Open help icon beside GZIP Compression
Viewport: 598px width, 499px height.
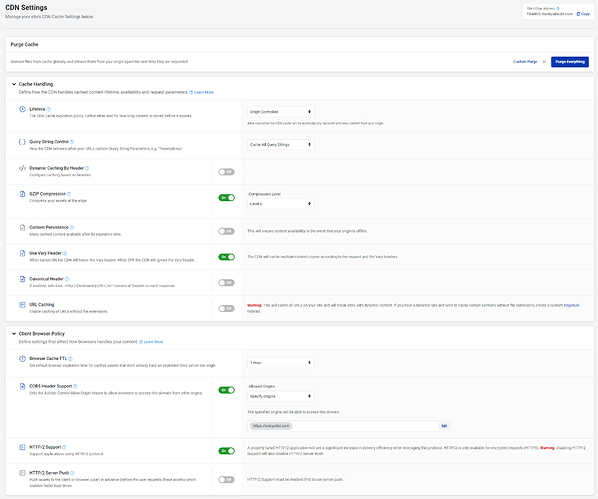(x=69, y=194)
